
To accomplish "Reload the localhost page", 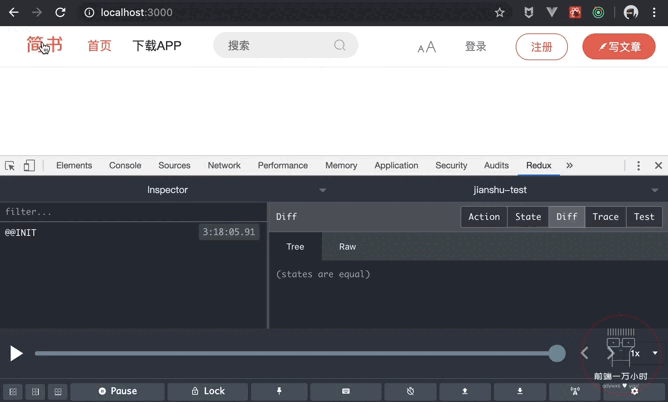I will point(60,12).
